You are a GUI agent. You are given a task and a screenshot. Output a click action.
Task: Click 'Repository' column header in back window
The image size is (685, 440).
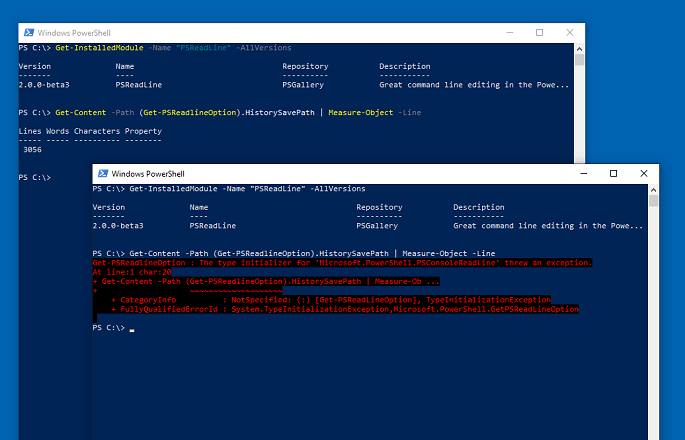tap(305, 66)
